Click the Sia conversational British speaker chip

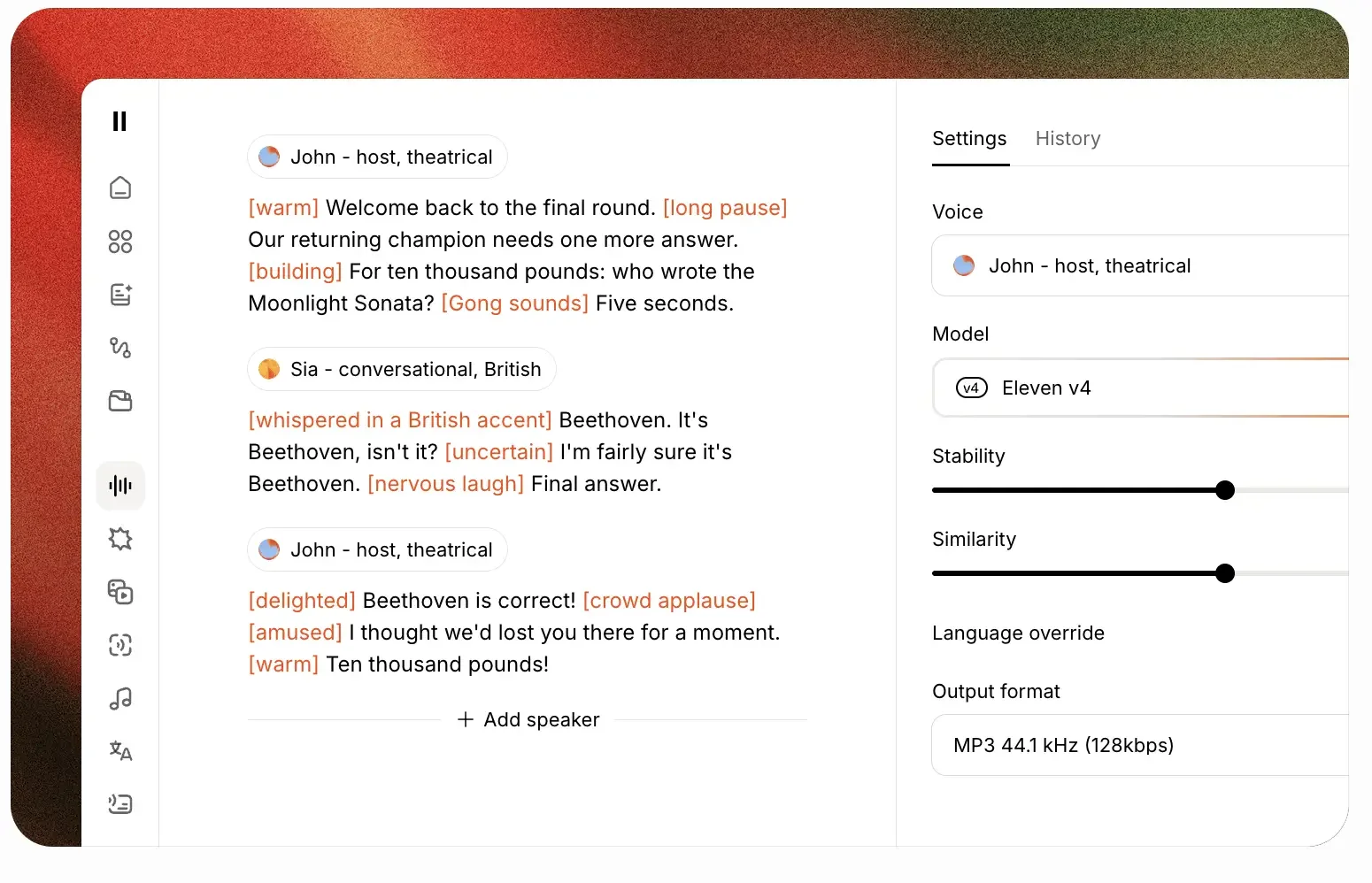(402, 369)
